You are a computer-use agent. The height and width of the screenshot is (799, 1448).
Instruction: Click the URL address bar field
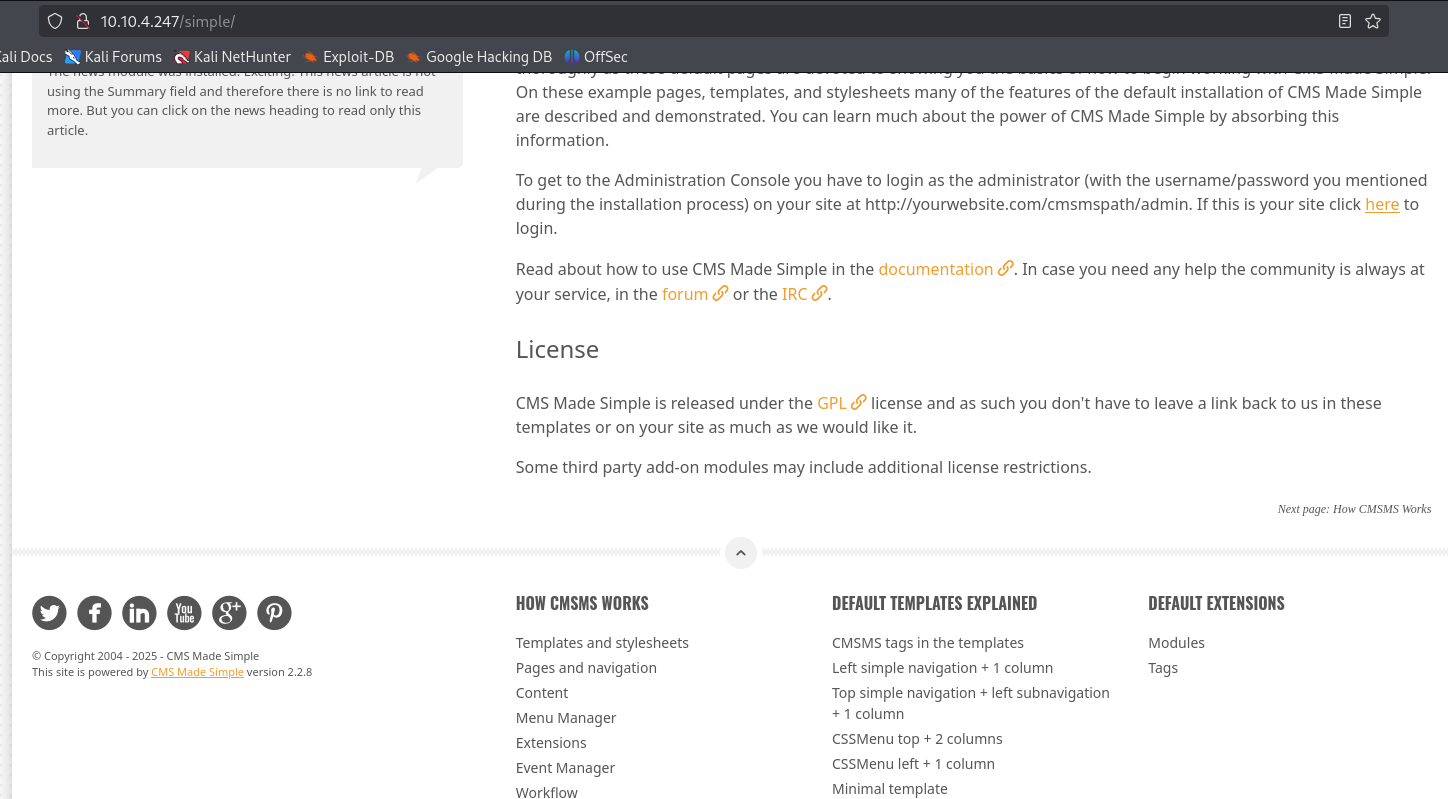700,21
